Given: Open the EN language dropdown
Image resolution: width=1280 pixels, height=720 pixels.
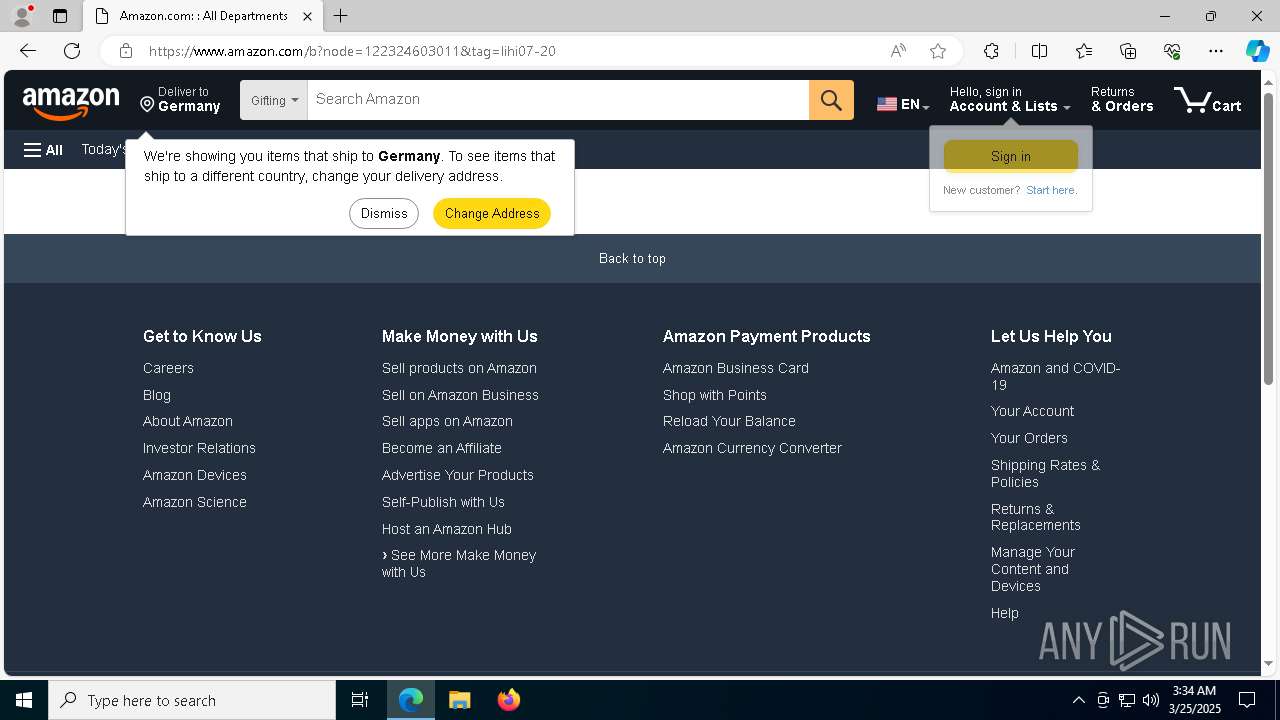Looking at the screenshot, I should pyautogui.click(x=903, y=104).
